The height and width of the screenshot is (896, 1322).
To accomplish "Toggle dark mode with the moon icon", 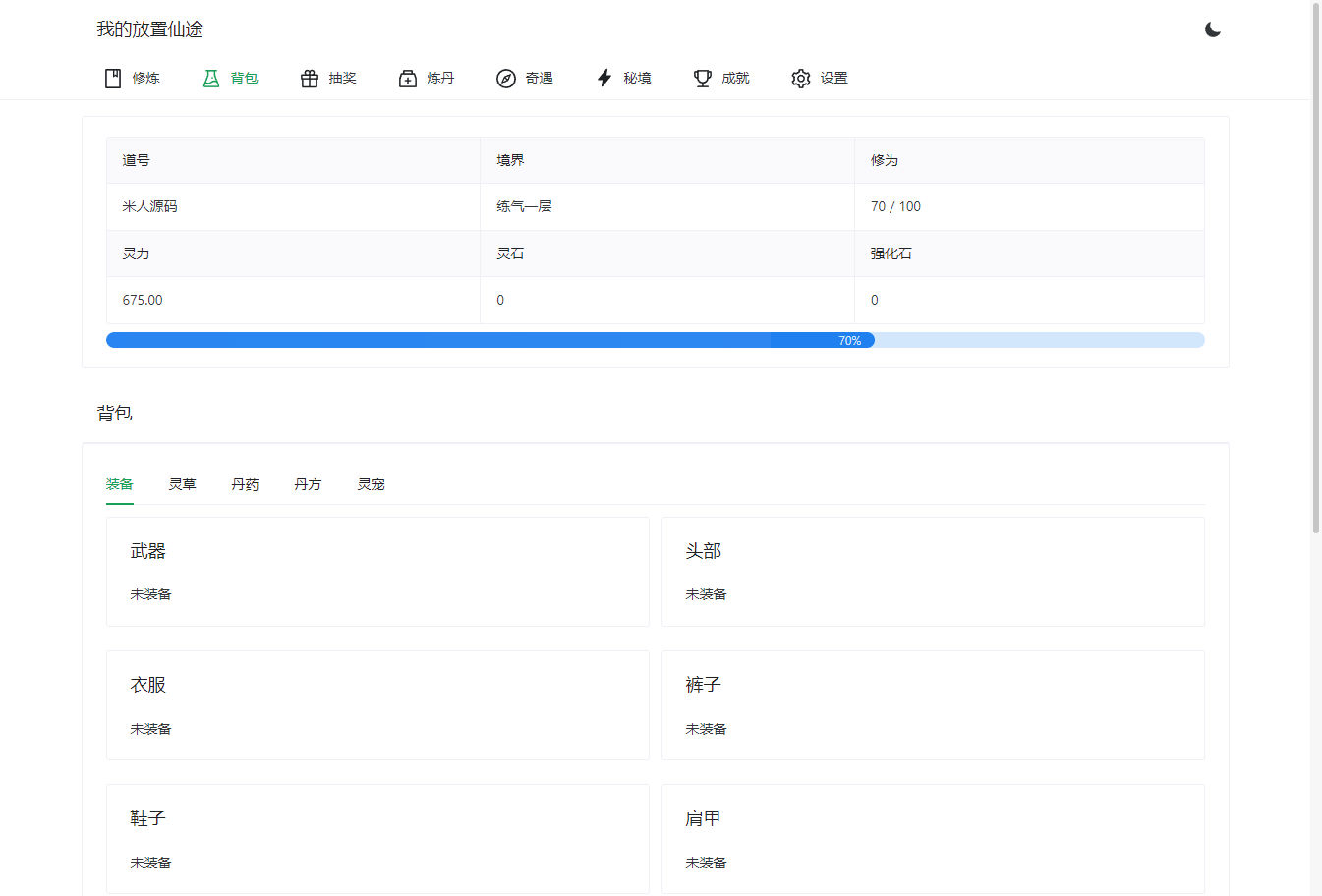I will coord(1213,29).
